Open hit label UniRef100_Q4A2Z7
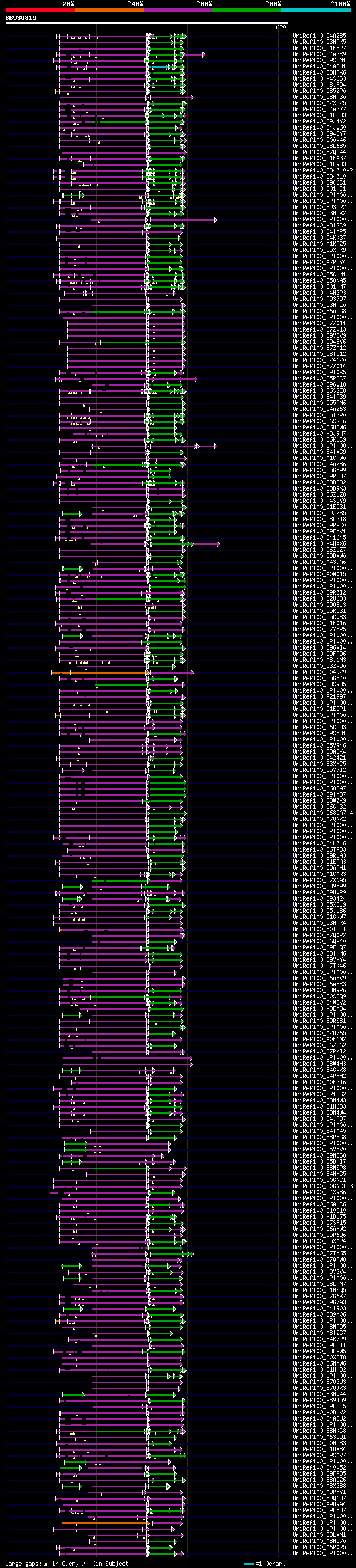Screen dimensions: 356x1568 tap(319, 110)
